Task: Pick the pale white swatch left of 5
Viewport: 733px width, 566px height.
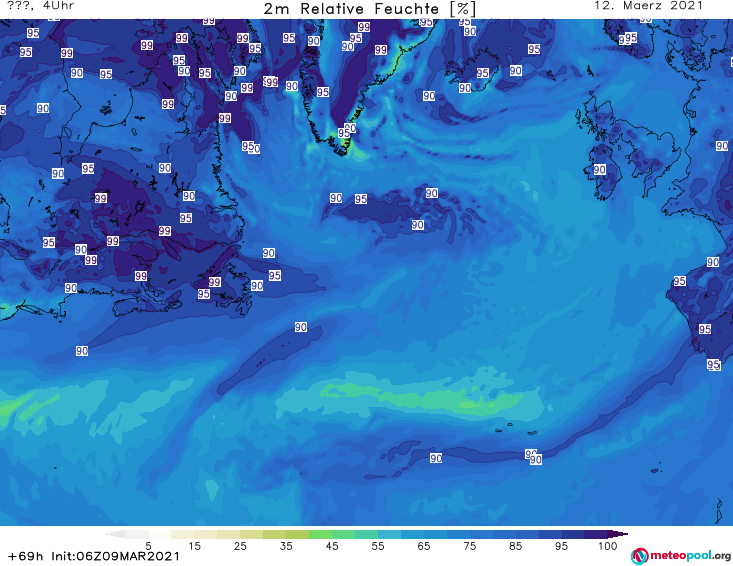Action: (x=137, y=534)
